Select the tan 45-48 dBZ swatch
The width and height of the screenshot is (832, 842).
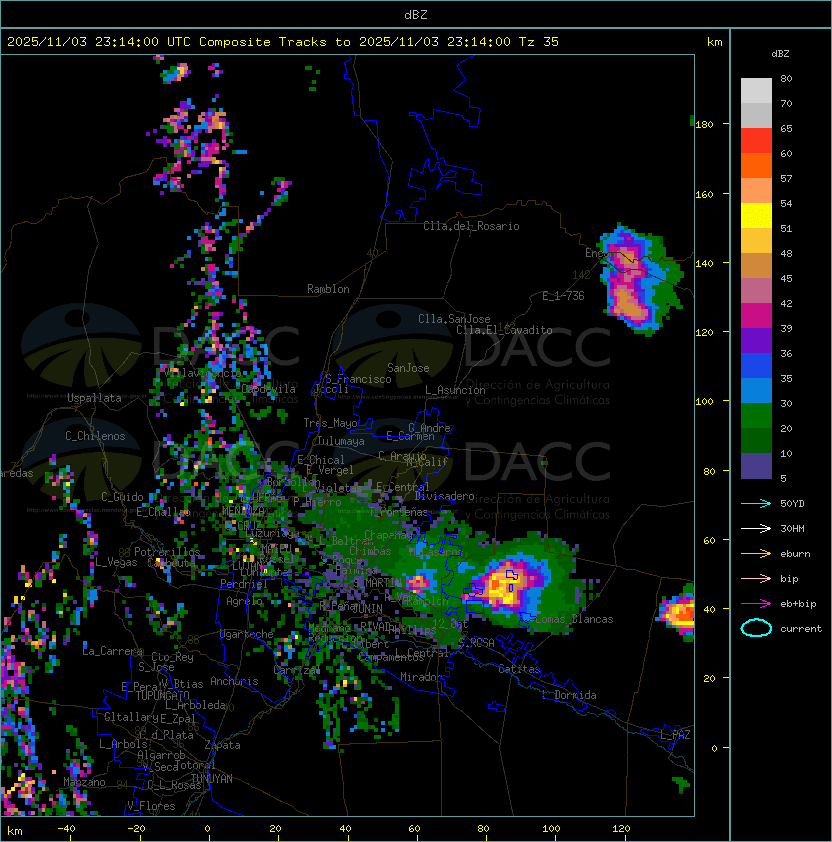click(756, 266)
